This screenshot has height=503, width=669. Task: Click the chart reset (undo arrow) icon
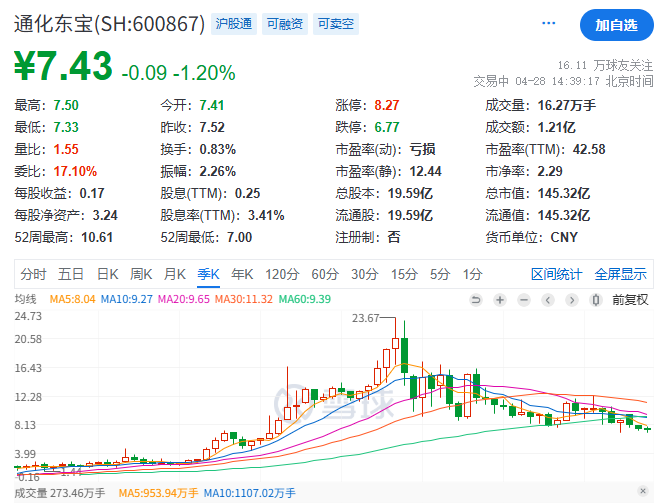[475, 300]
